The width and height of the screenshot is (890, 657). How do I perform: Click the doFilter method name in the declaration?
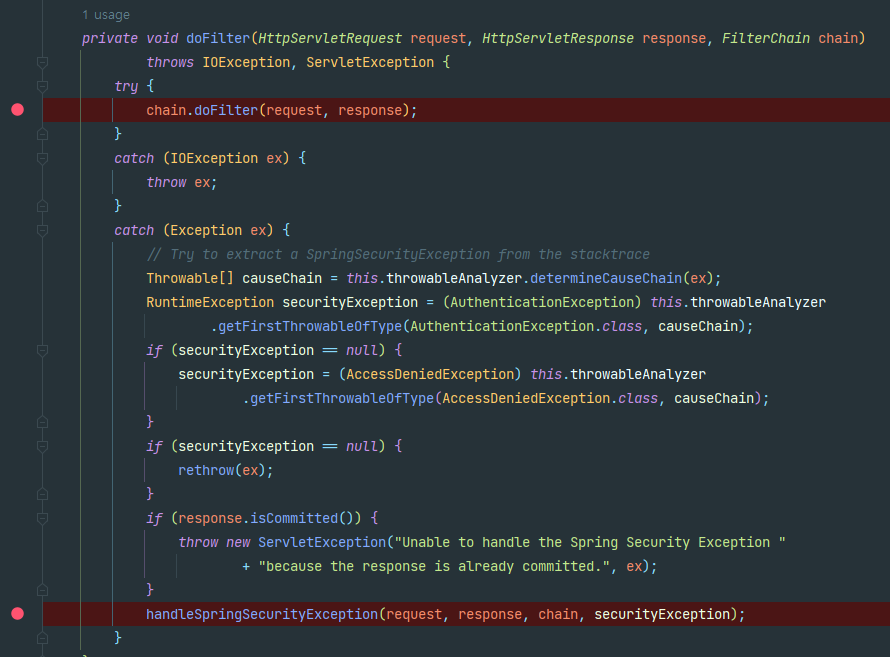(x=218, y=38)
